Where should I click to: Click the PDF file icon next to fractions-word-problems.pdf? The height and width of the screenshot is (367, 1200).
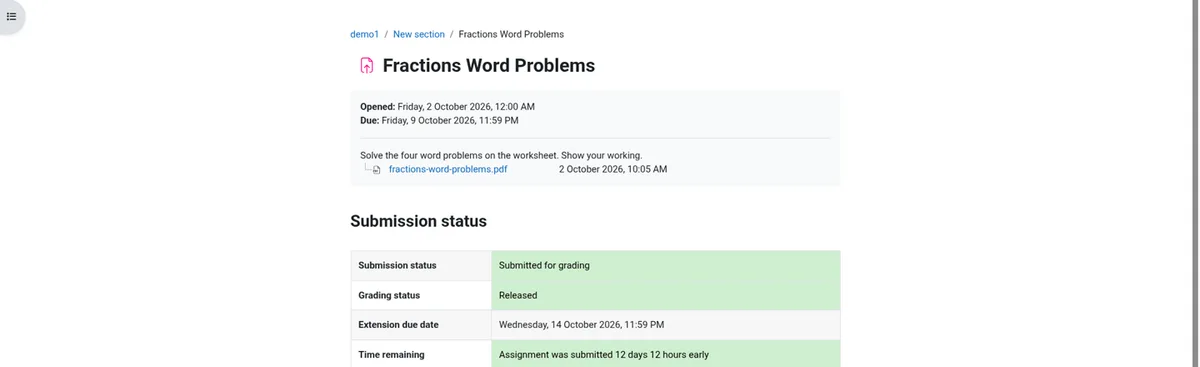[377, 170]
